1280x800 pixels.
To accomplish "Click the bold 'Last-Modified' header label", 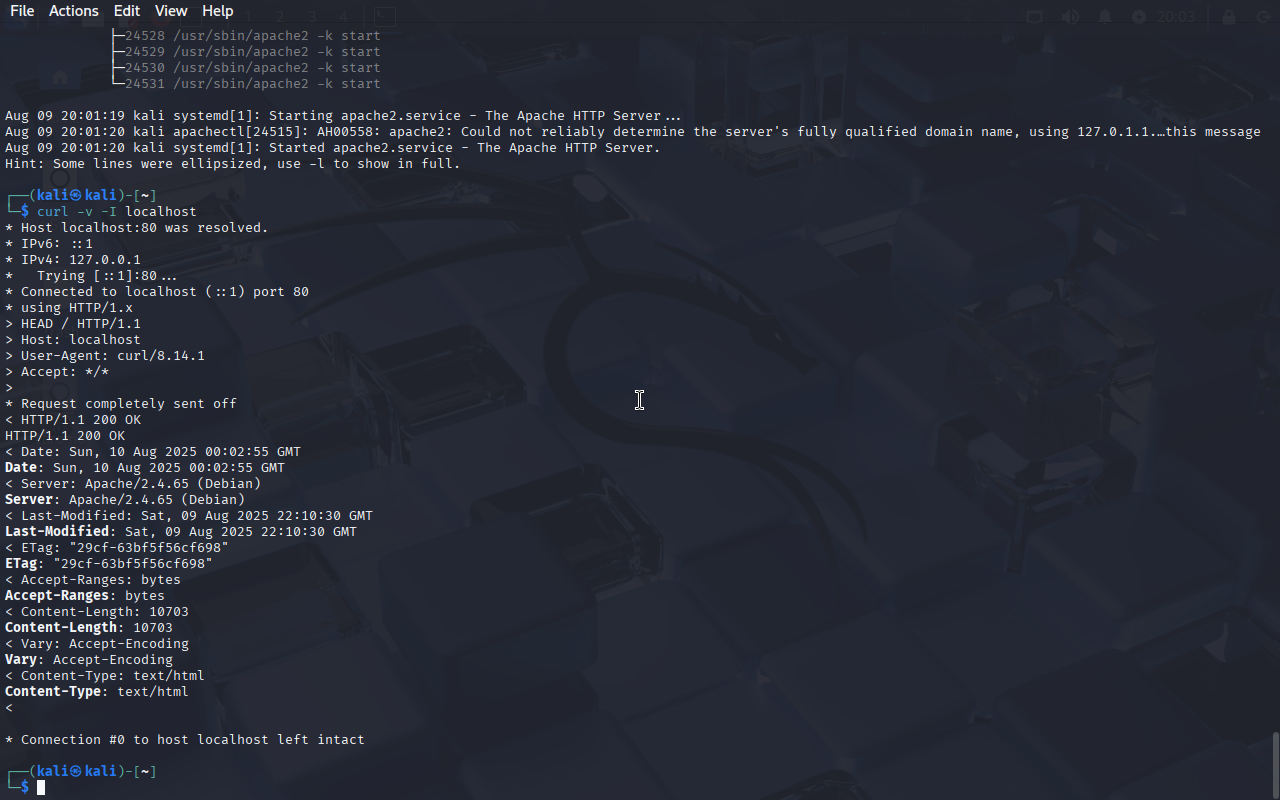I will click(x=57, y=532).
